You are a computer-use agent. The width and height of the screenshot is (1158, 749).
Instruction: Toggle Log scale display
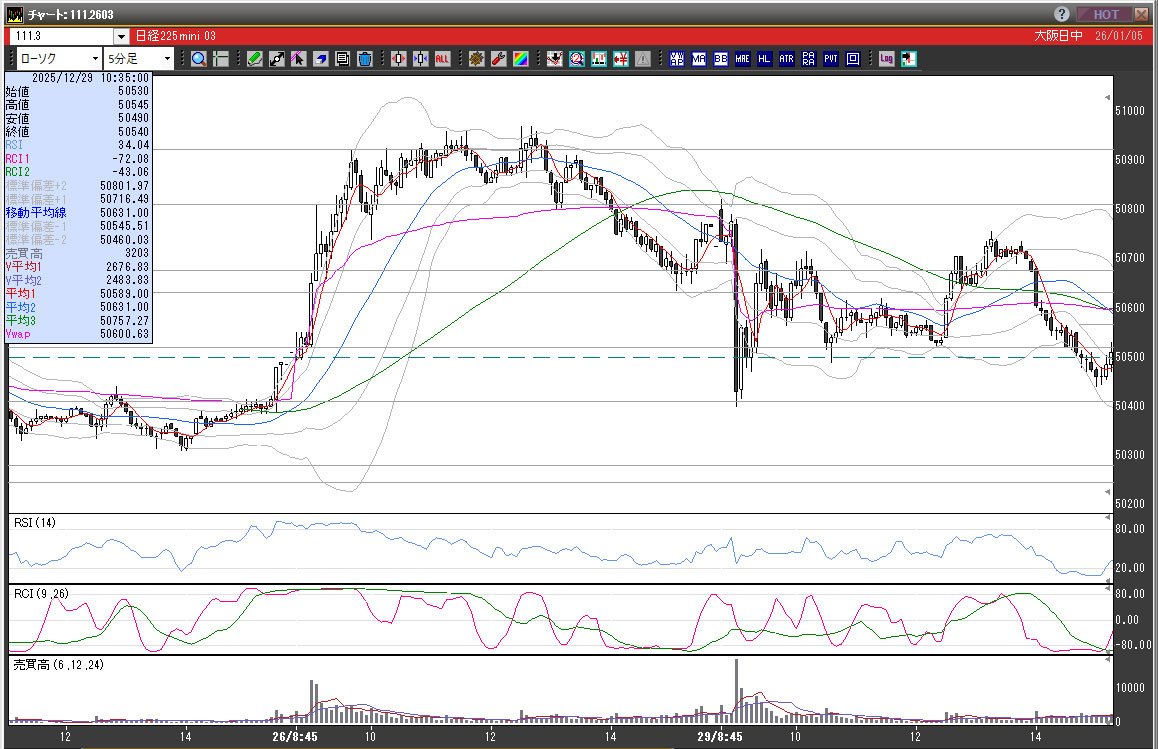(x=886, y=59)
